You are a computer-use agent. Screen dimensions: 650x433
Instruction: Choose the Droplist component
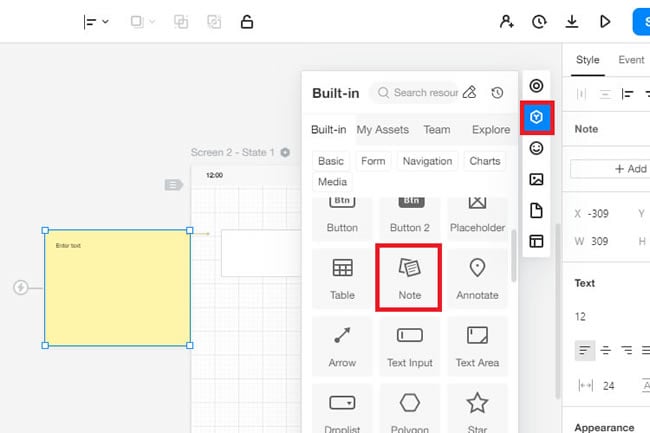pos(342,409)
